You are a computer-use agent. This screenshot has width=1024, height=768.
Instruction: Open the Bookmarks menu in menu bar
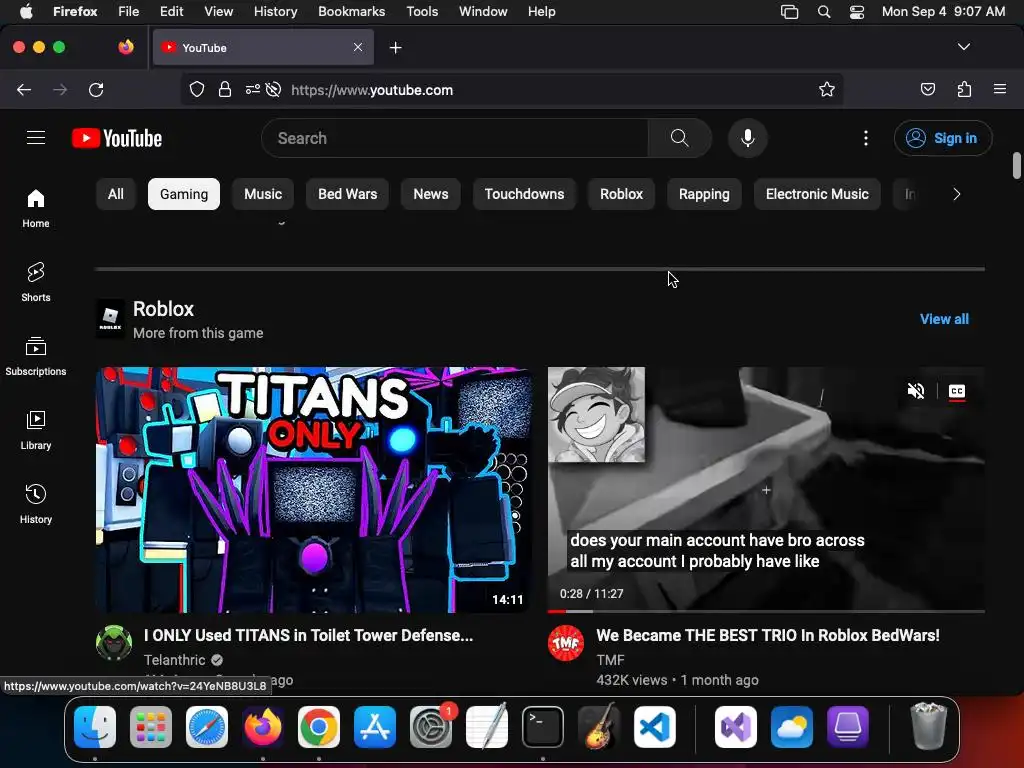(x=351, y=11)
